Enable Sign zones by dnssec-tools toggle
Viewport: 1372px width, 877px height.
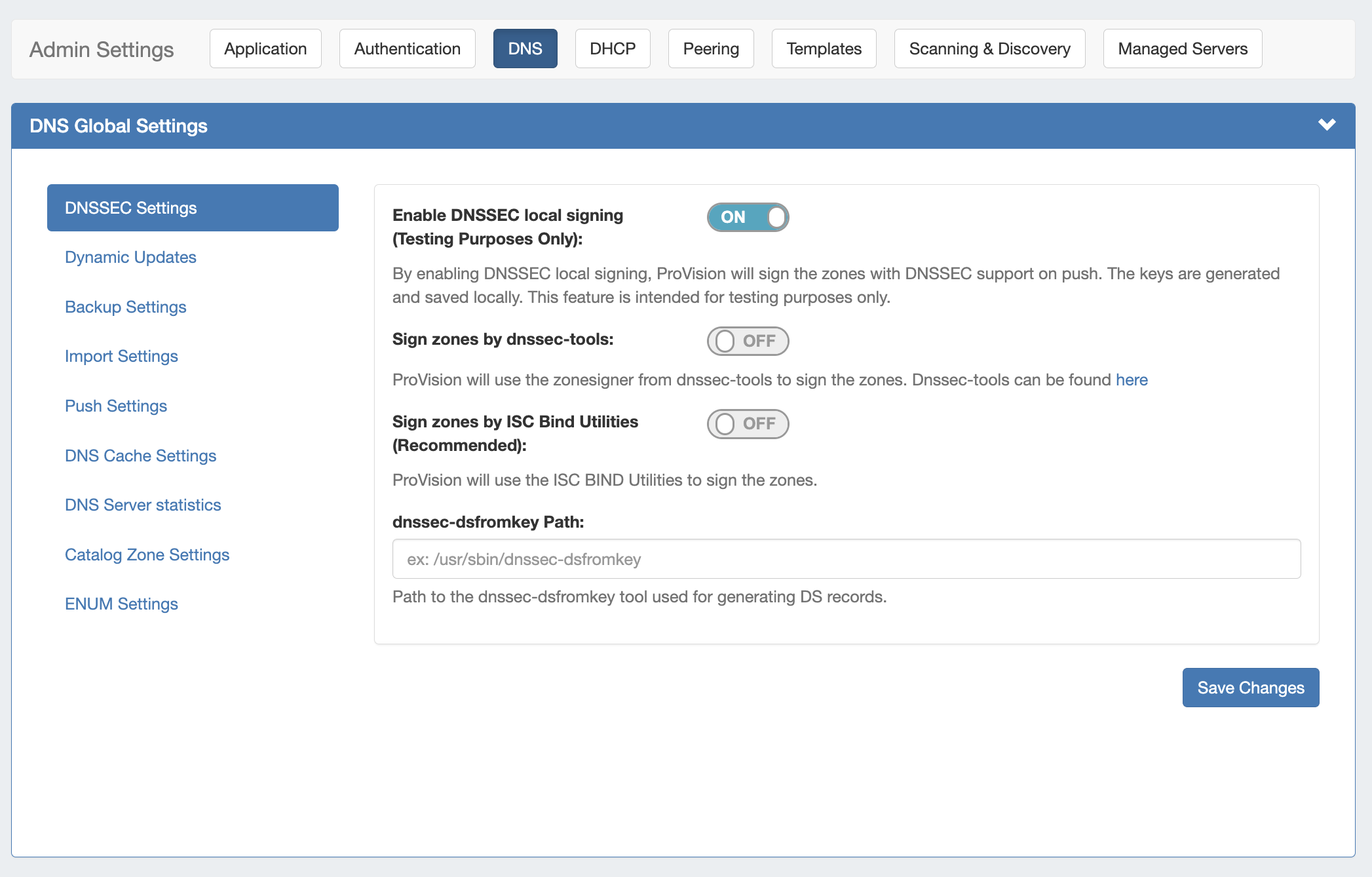(748, 341)
